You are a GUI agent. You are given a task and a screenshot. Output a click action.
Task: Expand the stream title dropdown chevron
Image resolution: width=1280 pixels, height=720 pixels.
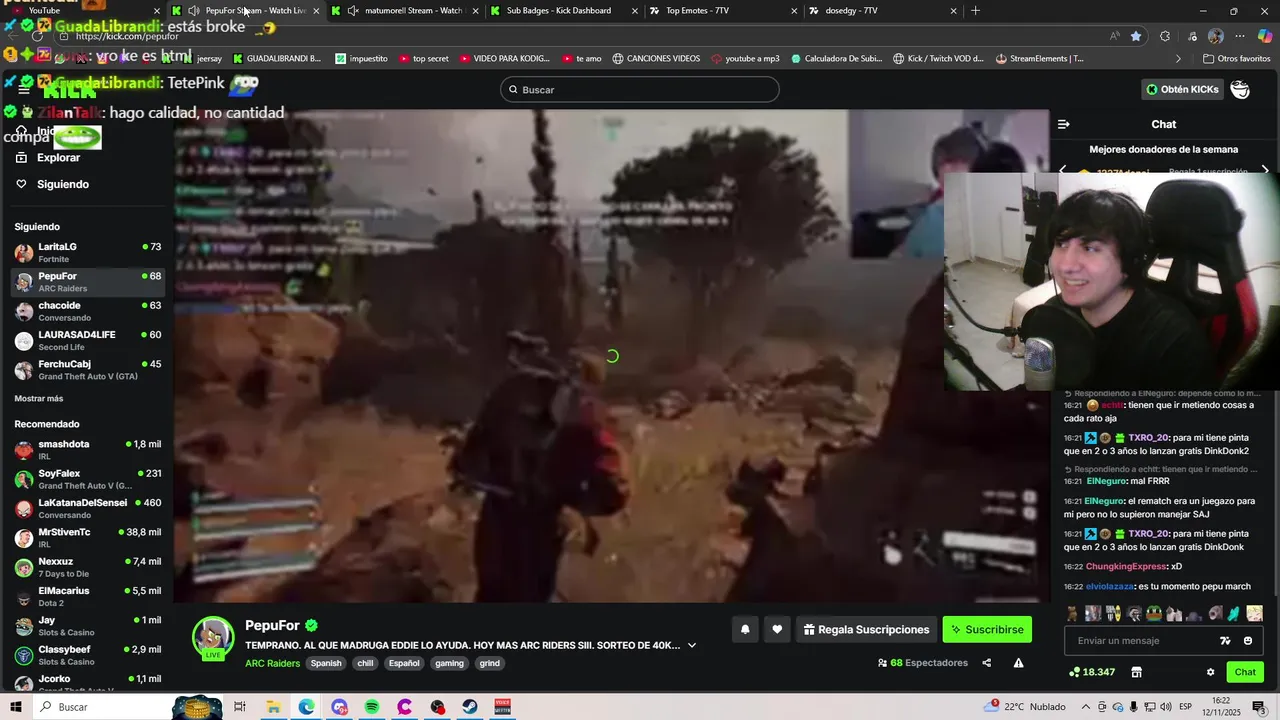pyautogui.click(x=691, y=645)
